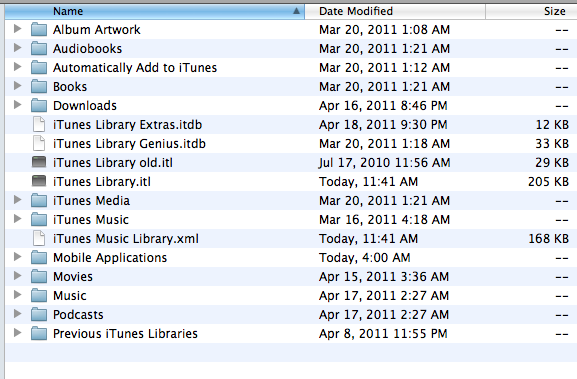The width and height of the screenshot is (577, 379).
Task: Expand the iTunes Media disclosure triangle
Action: click(x=17, y=200)
